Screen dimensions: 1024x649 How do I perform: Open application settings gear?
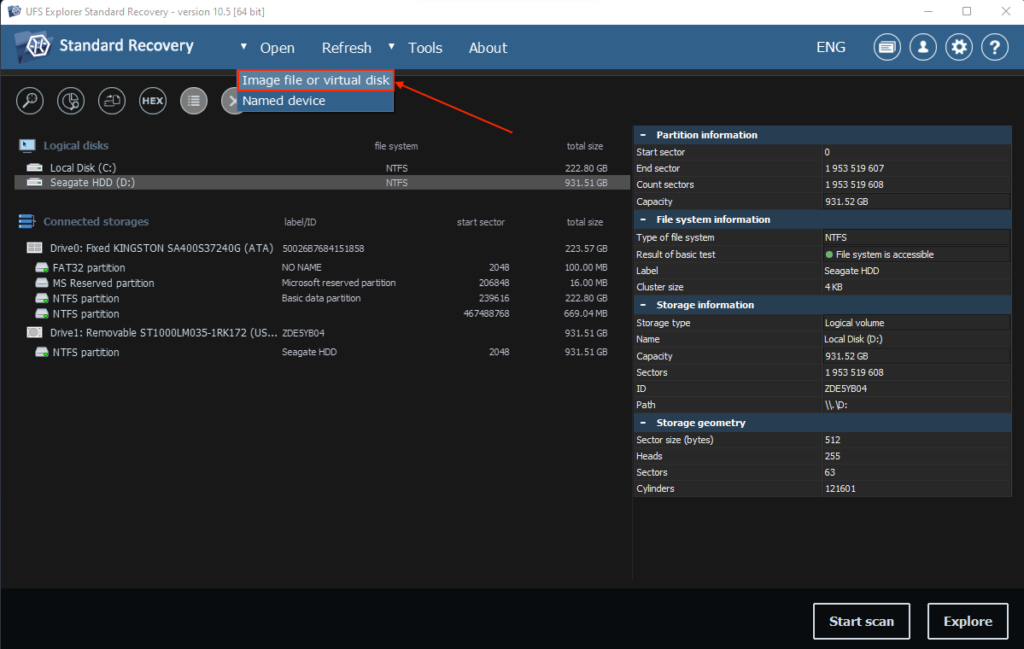pos(959,47)
